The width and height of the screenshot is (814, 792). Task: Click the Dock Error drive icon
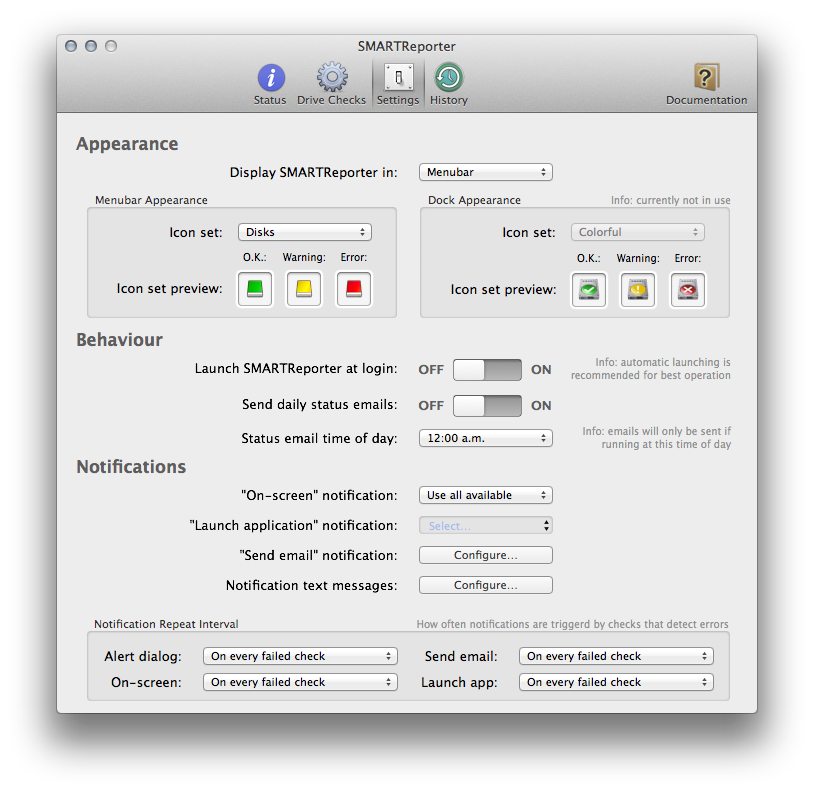click(688, 290)
